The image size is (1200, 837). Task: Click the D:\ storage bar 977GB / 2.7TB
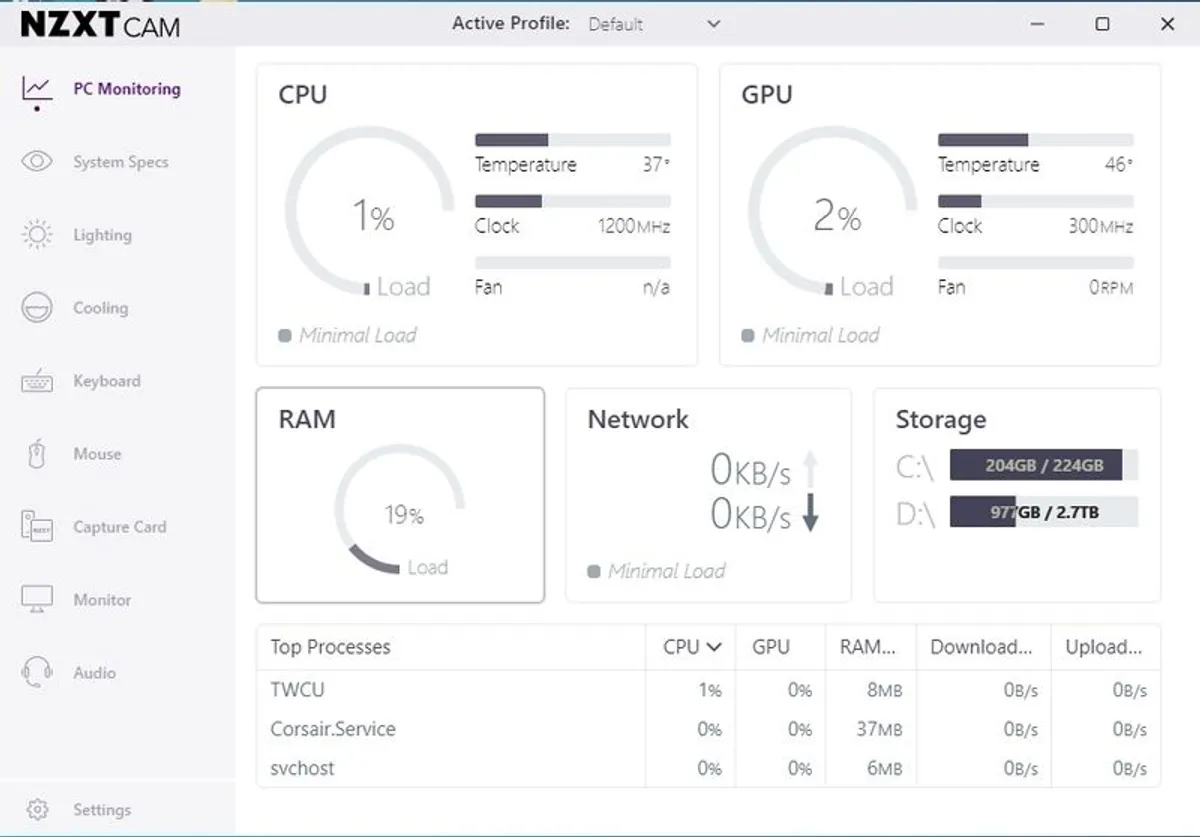pos(1044,512)
